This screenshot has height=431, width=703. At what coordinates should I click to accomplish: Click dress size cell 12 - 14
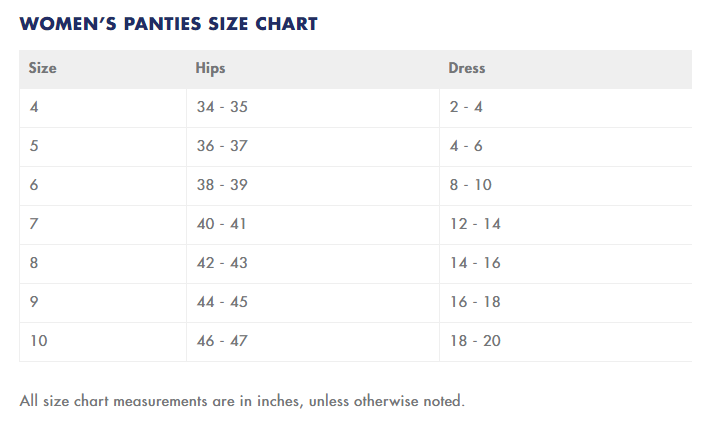tap(475, 224)
